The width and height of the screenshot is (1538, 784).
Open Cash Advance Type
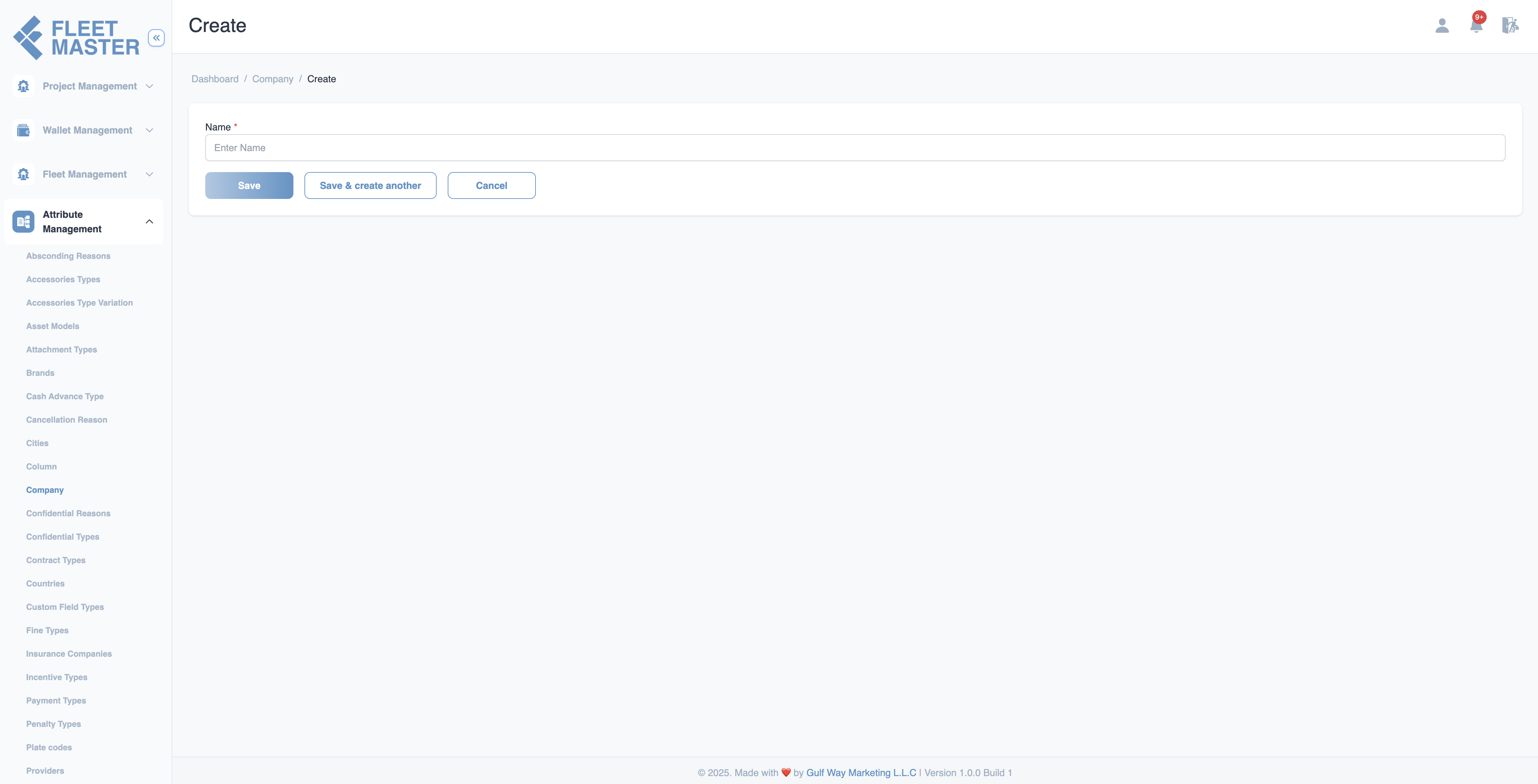point(65,396)
